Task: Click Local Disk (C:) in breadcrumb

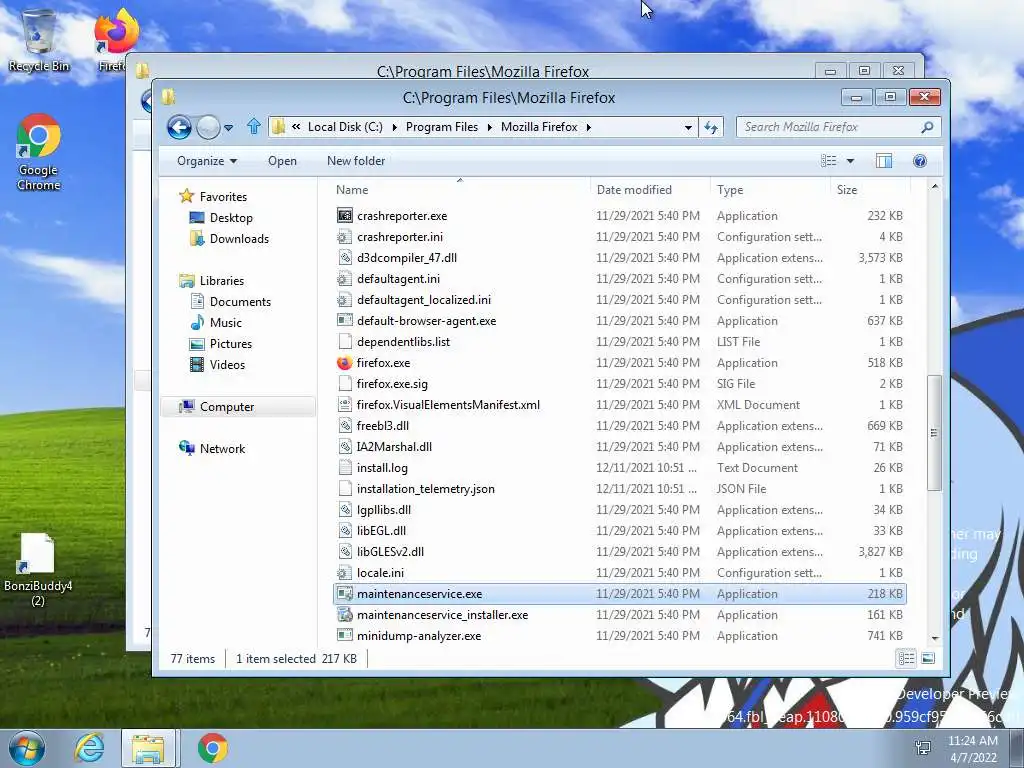Action: click(345, 127)
